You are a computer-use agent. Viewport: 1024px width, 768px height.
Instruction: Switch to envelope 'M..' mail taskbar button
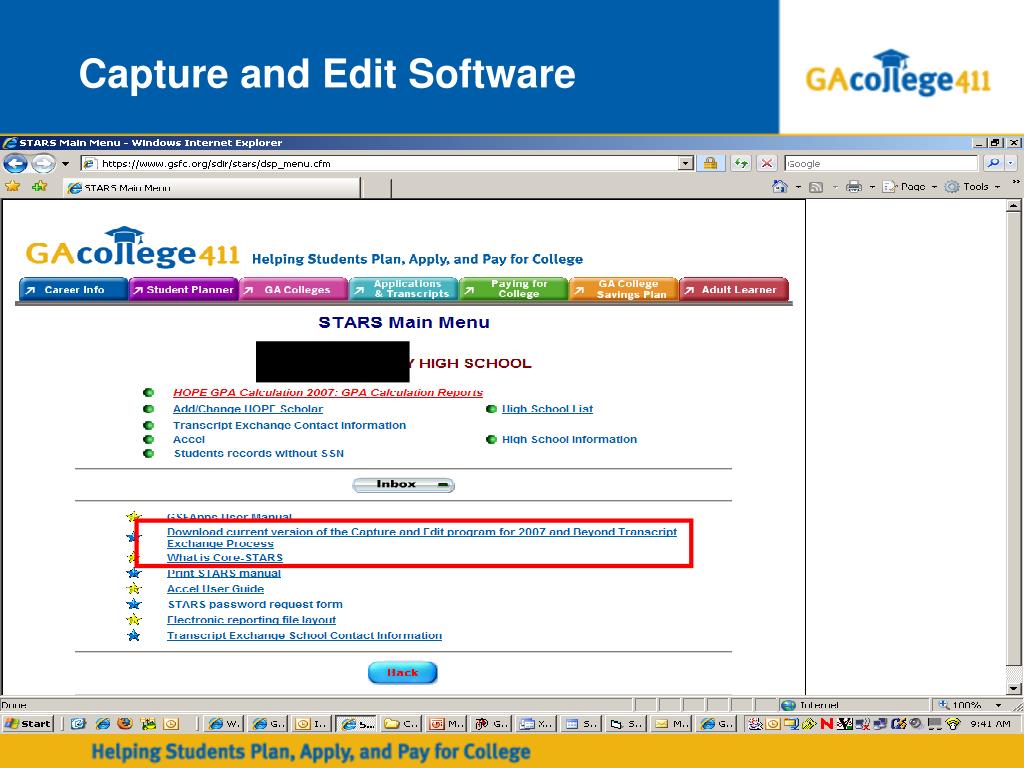click(x=671, y=724)
